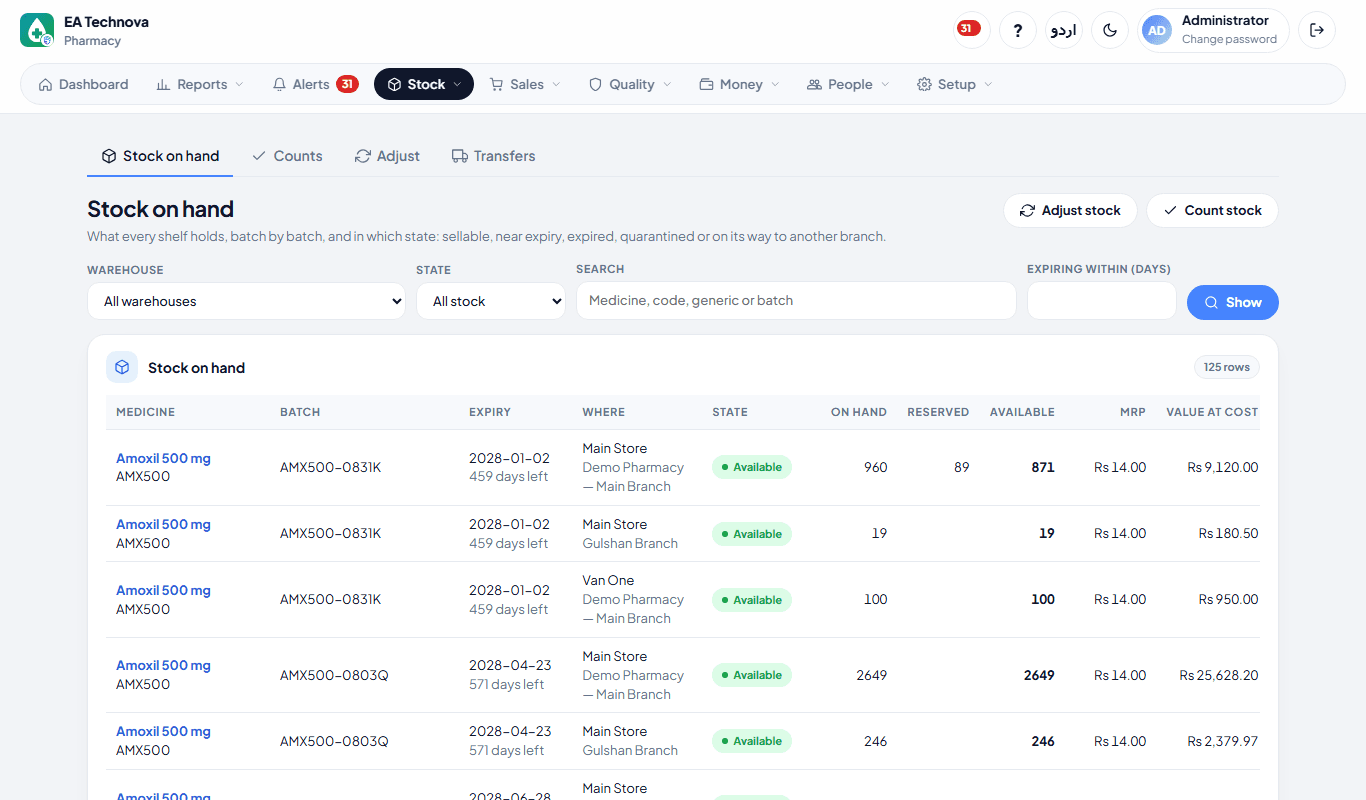Click the 125 rows badge

1227,367
